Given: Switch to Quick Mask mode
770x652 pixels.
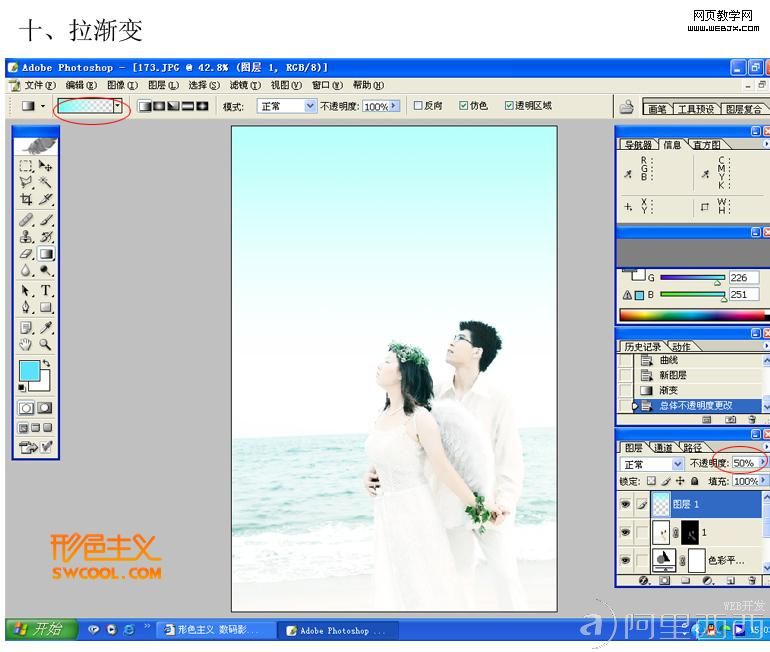Looking at the screenshot, I should 45,408.
